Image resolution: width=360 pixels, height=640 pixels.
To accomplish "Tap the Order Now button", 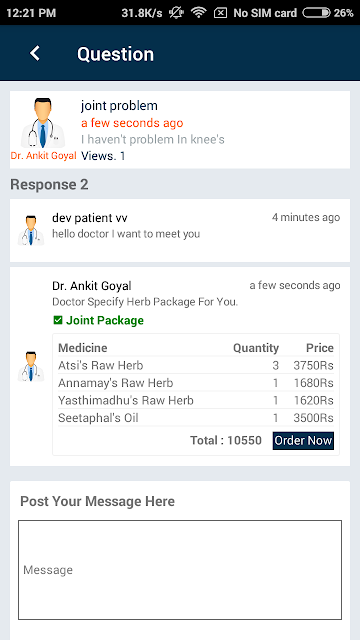I will (x=303, y=441).
